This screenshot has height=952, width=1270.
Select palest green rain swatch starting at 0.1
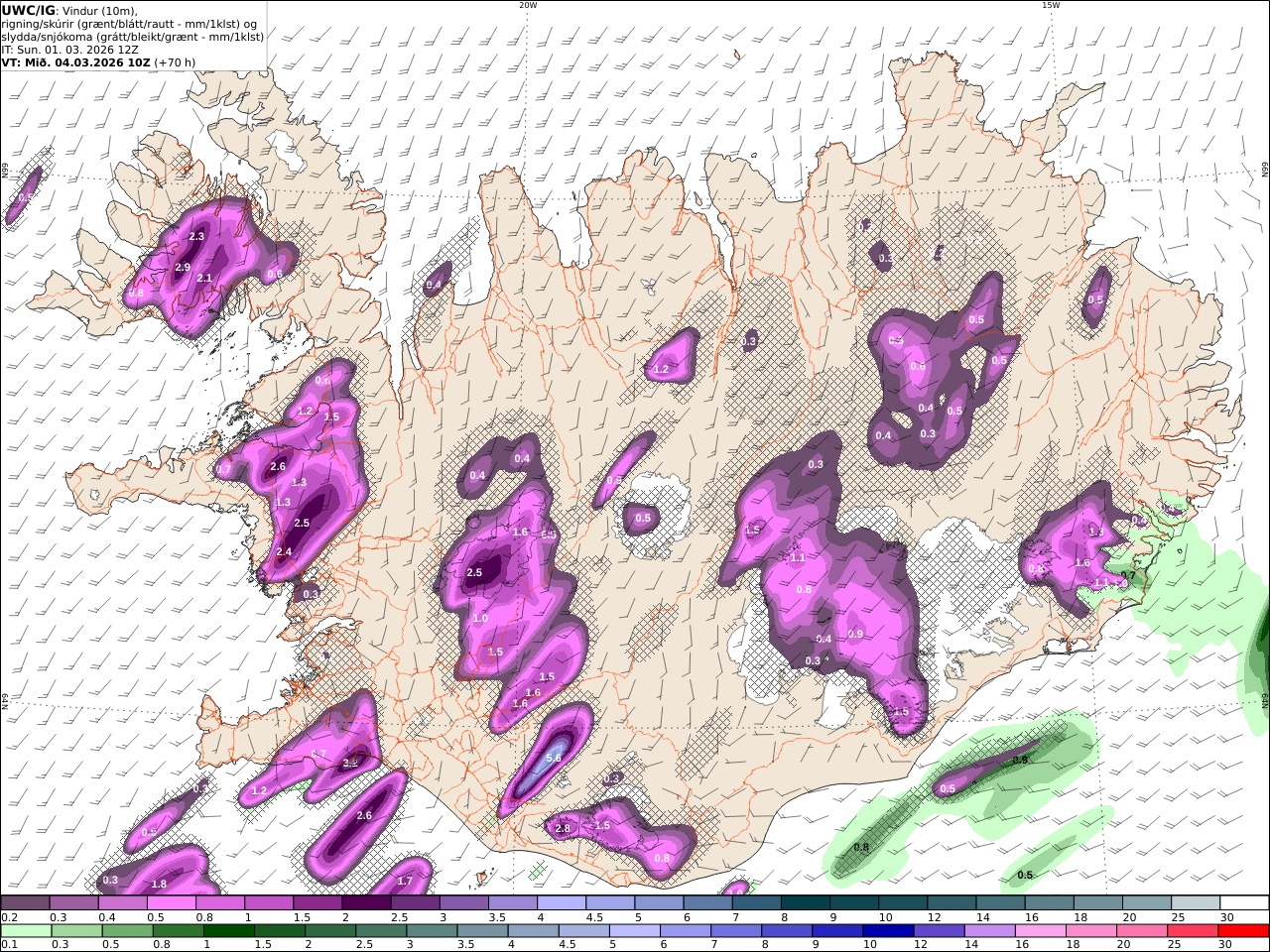[29, 931]
